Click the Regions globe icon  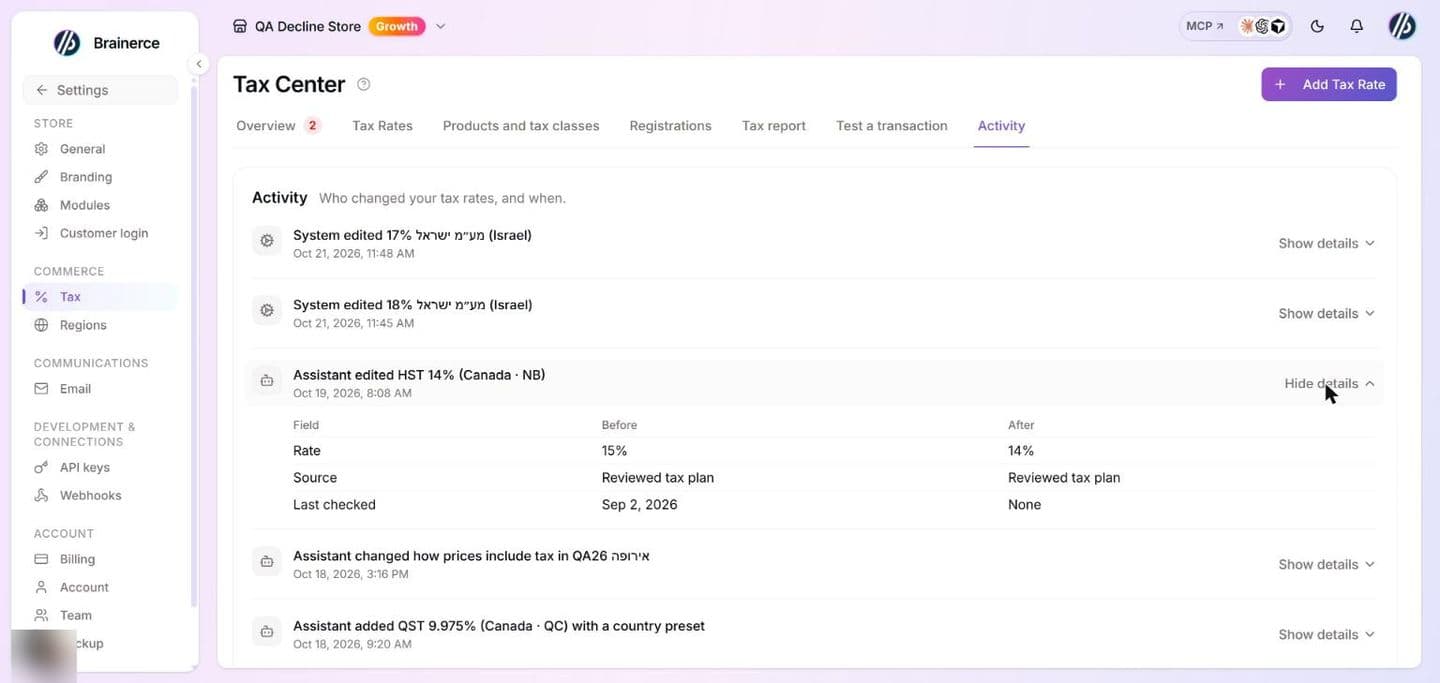pyautogui.click(x=41, y=325)
